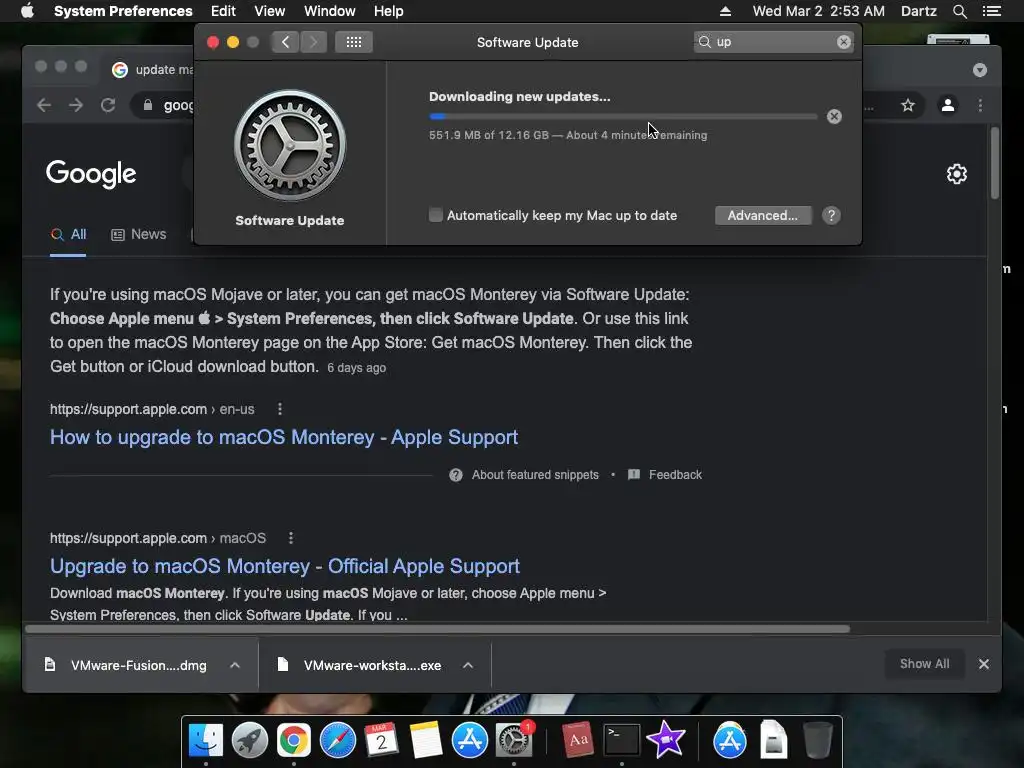The width and height of the screenshot is (1024, 768).
Task: Go back in System Preferences
Action: tap(285, 42)
